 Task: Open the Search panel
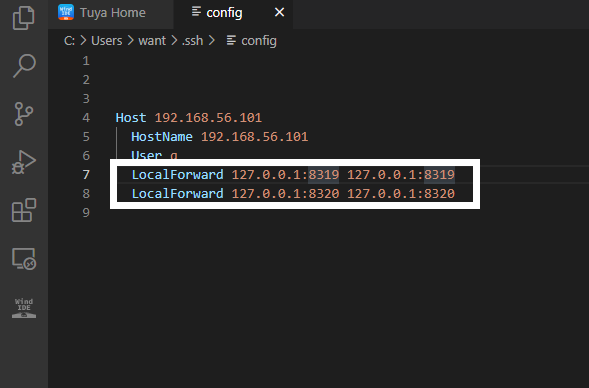(x=24, y=66)
